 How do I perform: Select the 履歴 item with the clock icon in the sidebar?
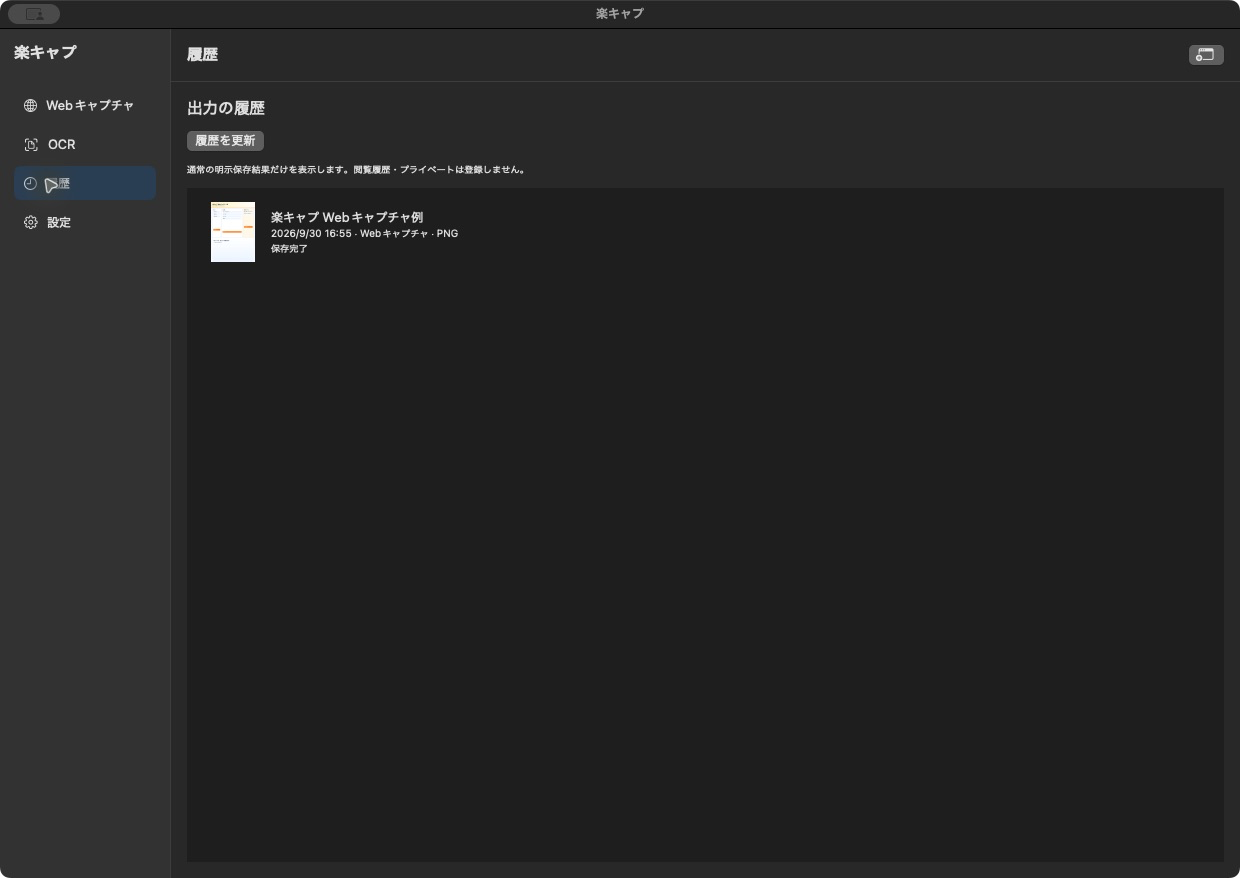click(x=85, y=183)
